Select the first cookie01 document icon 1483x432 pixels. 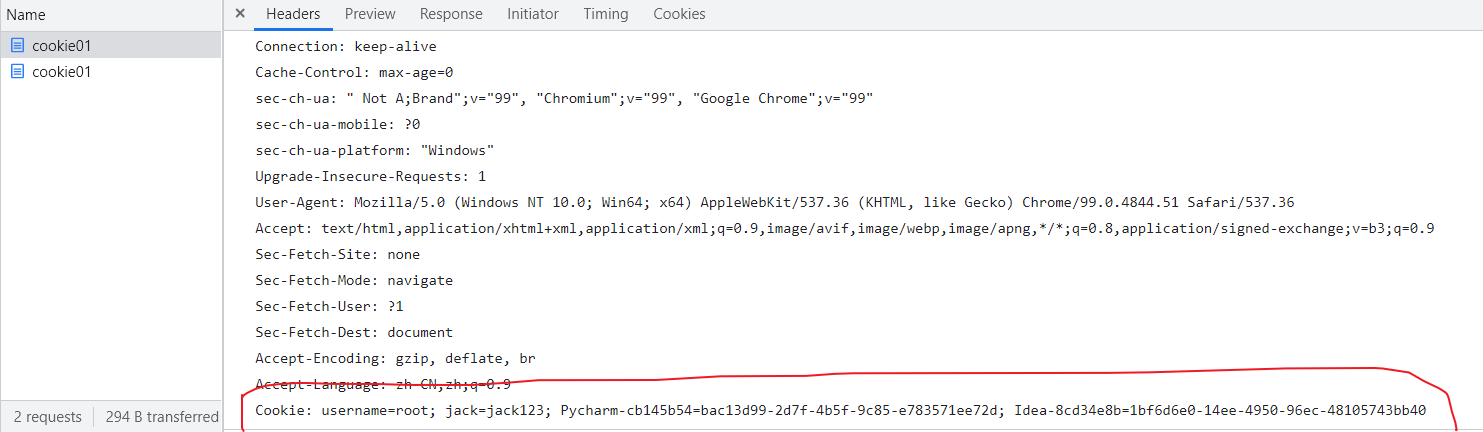pos(18,45)
